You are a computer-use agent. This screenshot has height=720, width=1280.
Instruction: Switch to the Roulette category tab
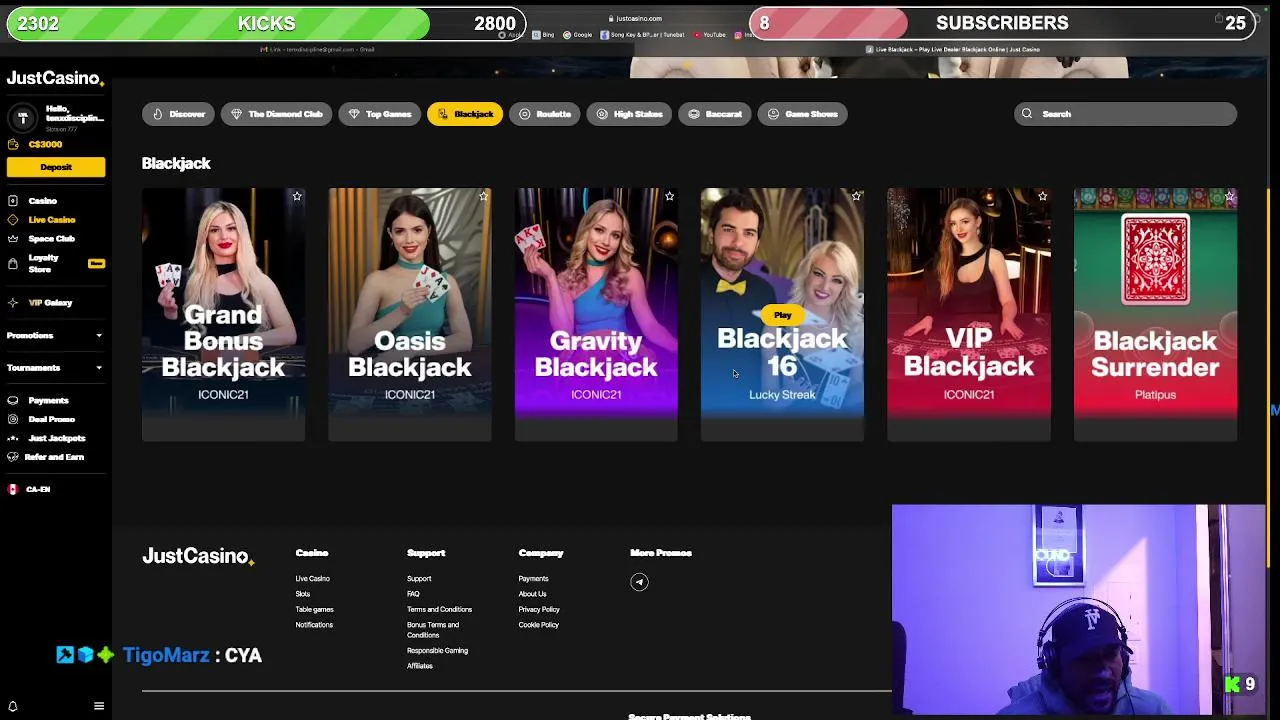544,114
